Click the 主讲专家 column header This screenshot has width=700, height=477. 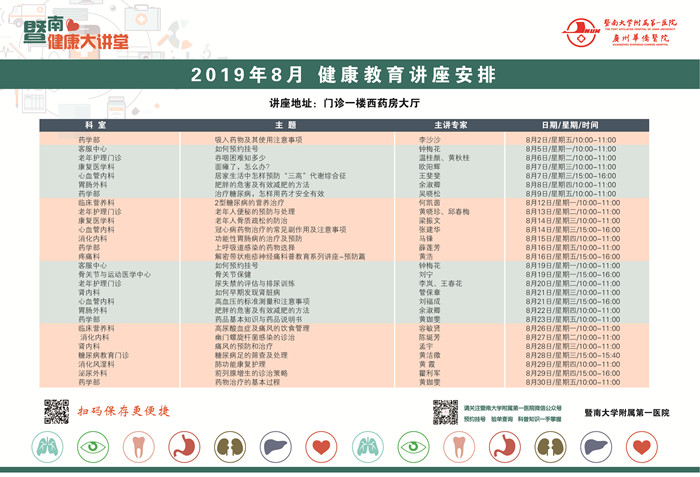pos(451,125)
